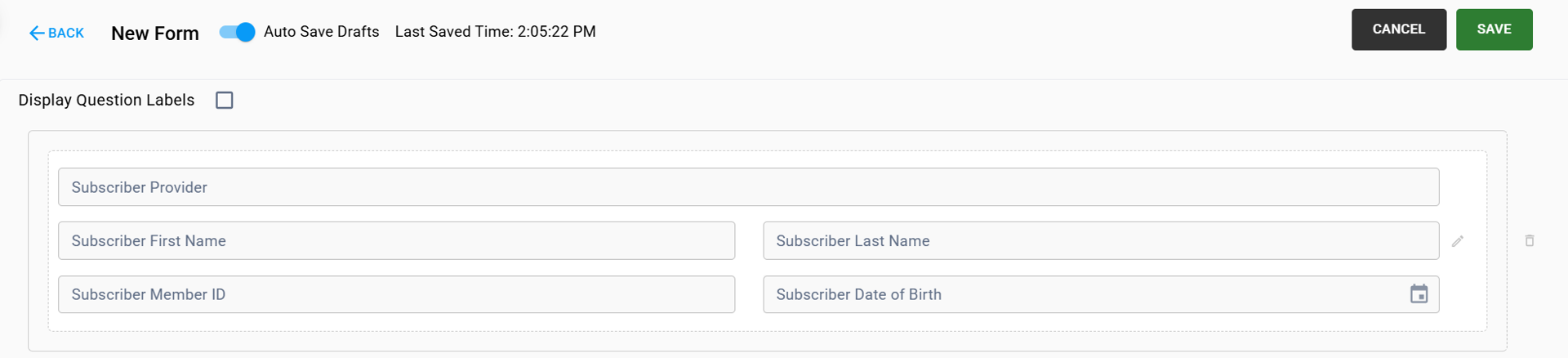Click the New Form title
This screenshot has width=1568, height=358.
pyautogui.click(x=155, y=34)
